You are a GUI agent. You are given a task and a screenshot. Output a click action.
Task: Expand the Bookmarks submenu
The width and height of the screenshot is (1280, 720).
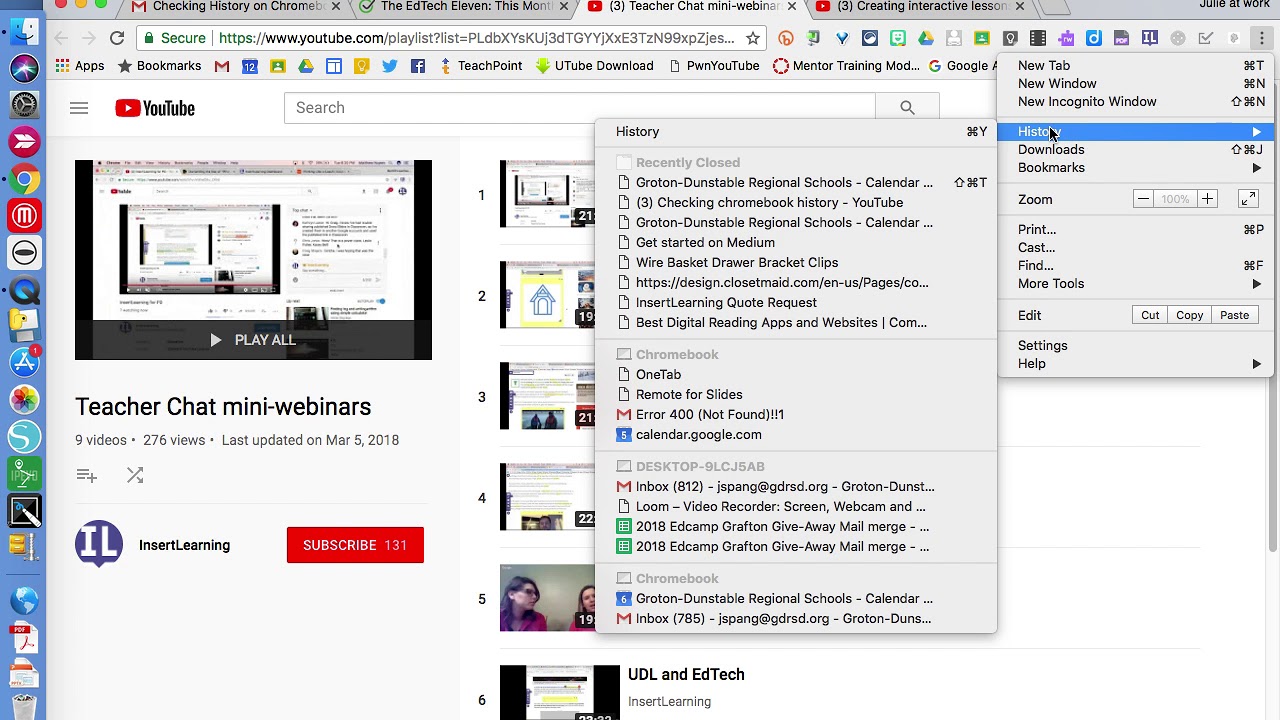coord(1135,168)
